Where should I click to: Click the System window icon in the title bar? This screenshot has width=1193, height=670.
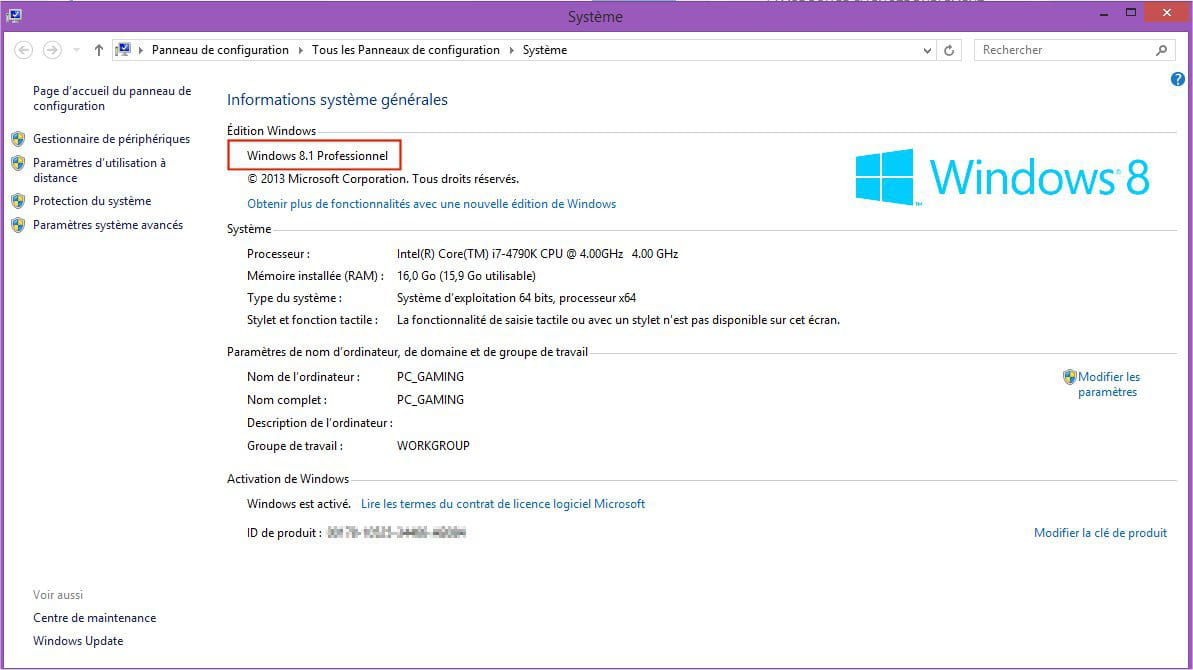click(14, 15)
